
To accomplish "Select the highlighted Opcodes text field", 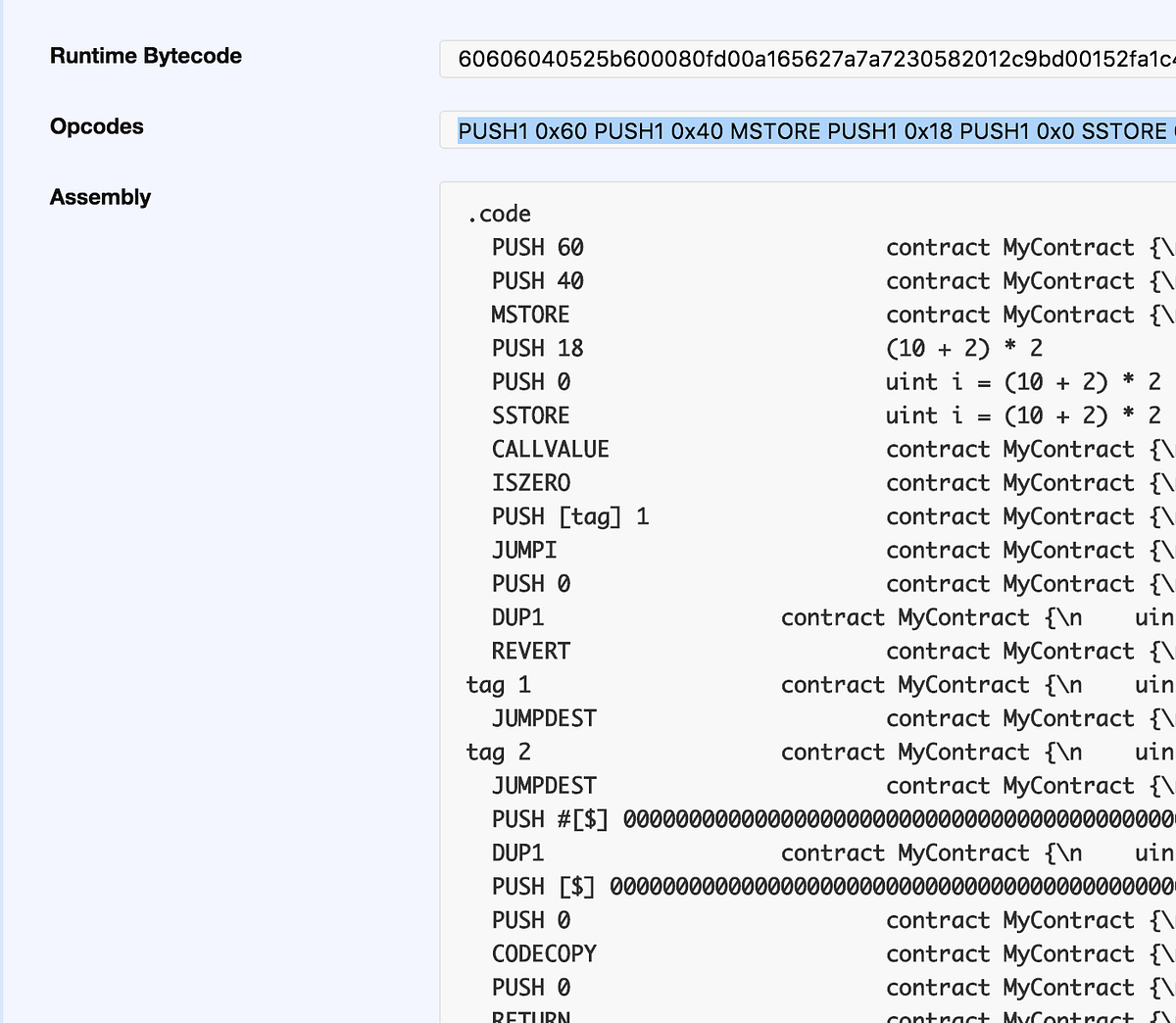I will tap(804, 129).
